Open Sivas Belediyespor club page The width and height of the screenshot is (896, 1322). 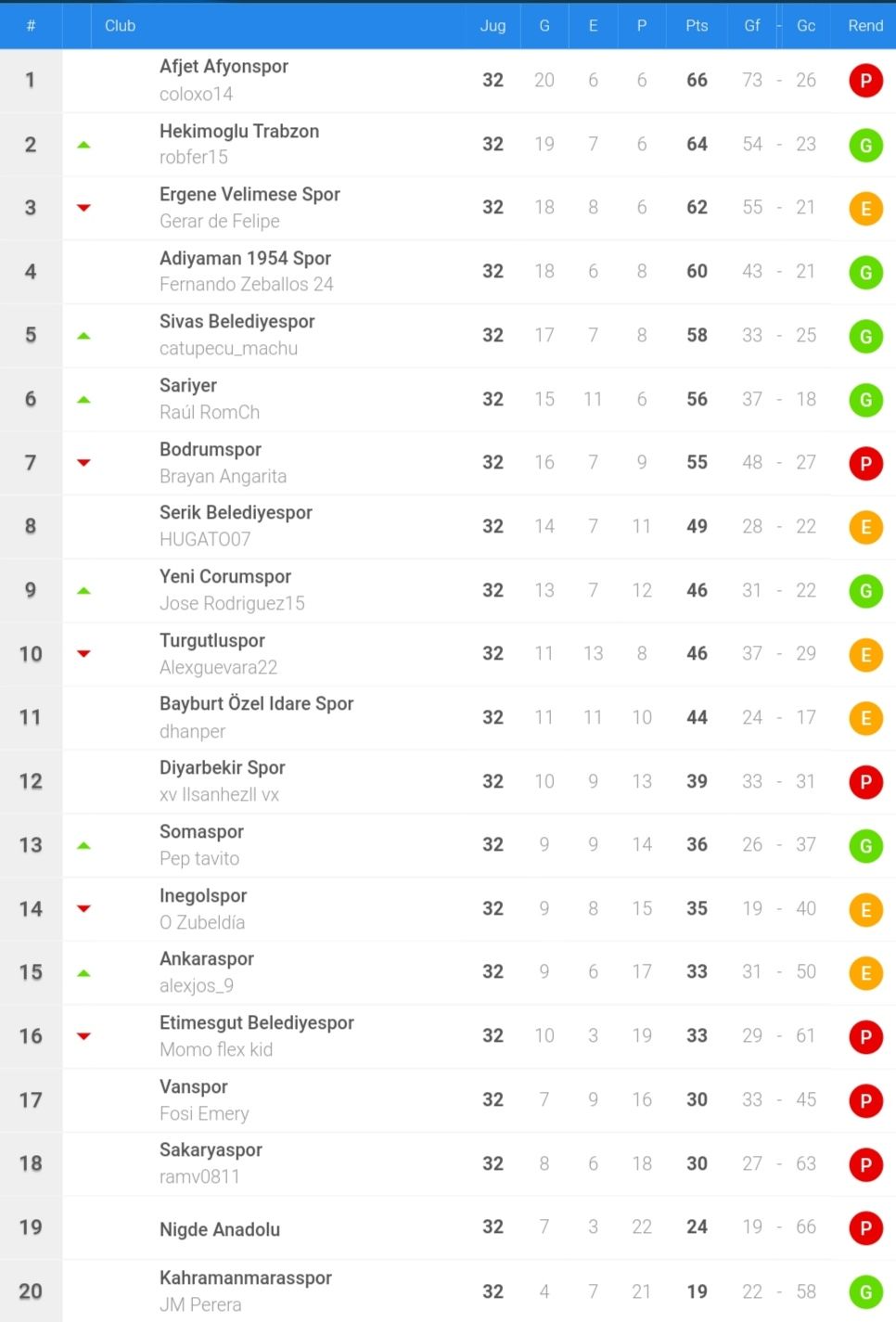(x=237, y=322)
